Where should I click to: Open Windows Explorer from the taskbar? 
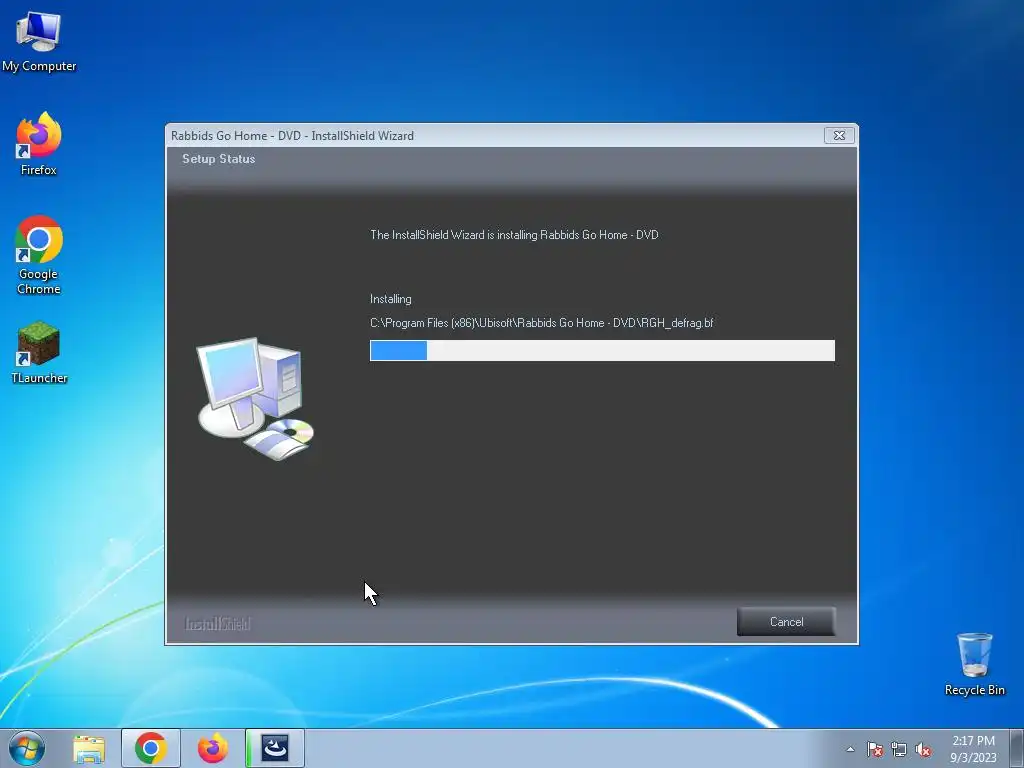pos(89,748)
